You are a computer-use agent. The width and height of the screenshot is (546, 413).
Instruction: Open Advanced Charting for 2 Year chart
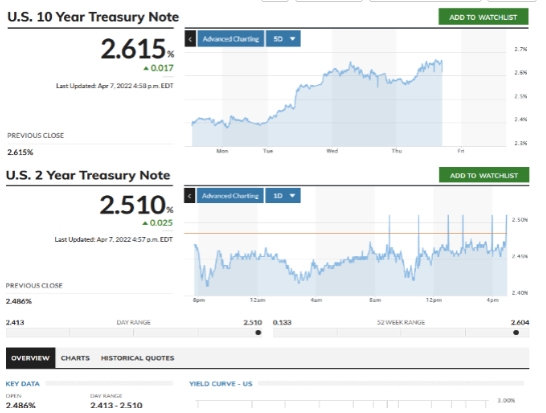click(x=230, y=196)
